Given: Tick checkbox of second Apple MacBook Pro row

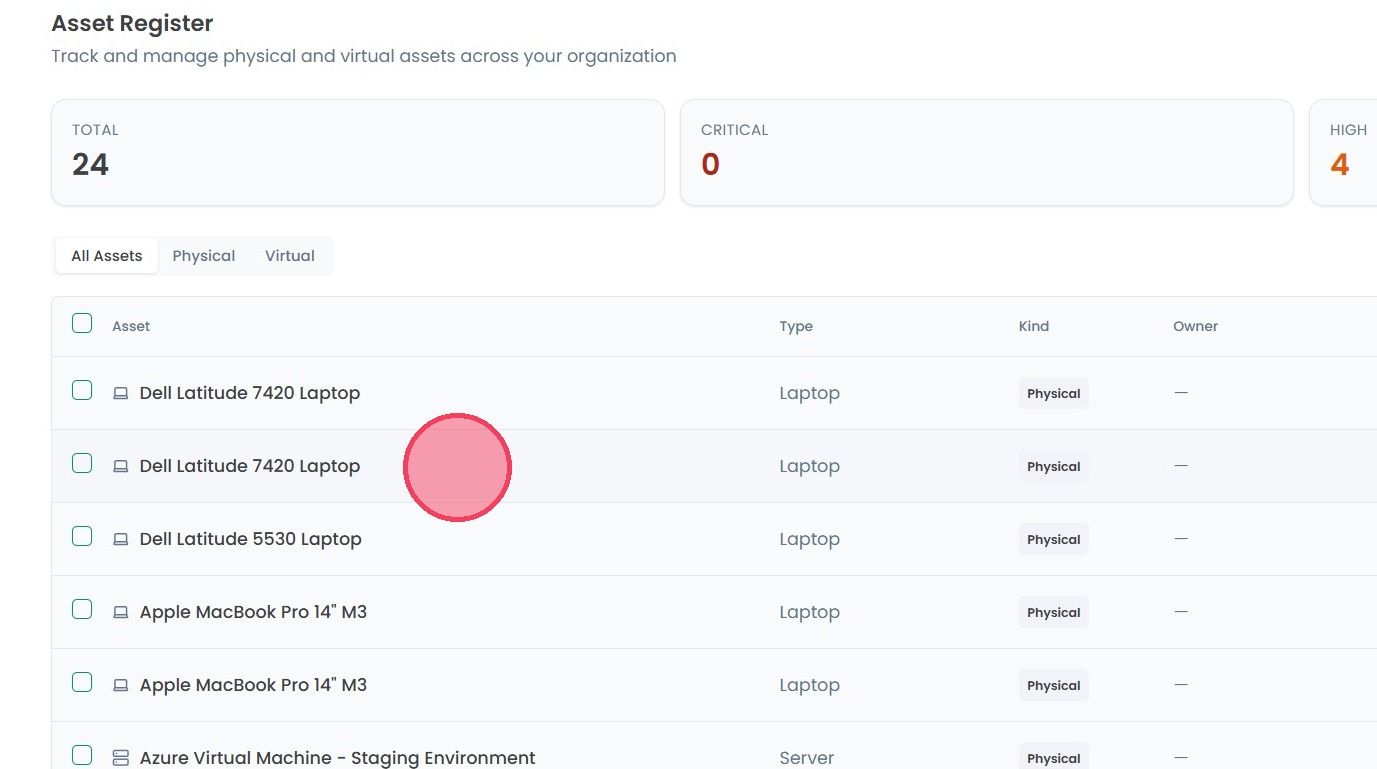Looking at the screenshot, I should 82,682.
